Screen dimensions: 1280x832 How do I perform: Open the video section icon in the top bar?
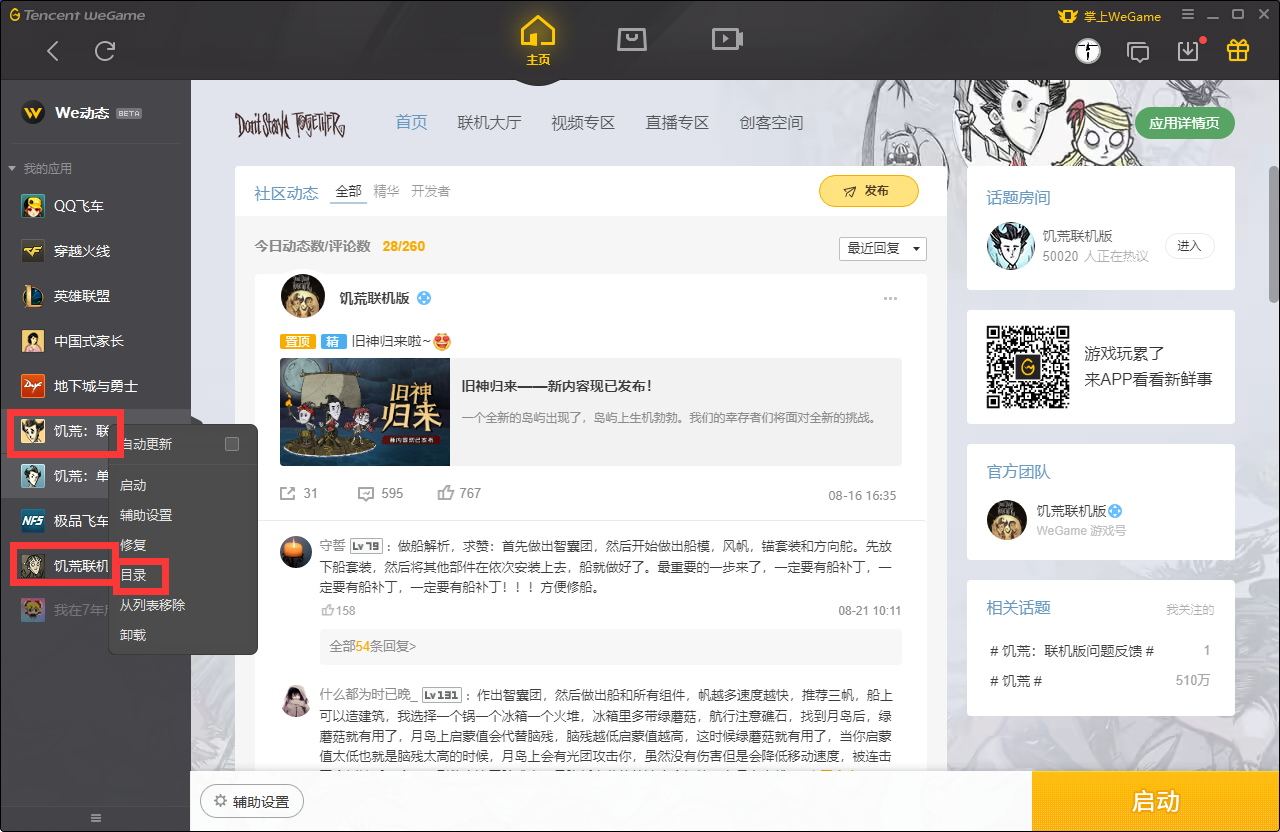tap(725, 39)
